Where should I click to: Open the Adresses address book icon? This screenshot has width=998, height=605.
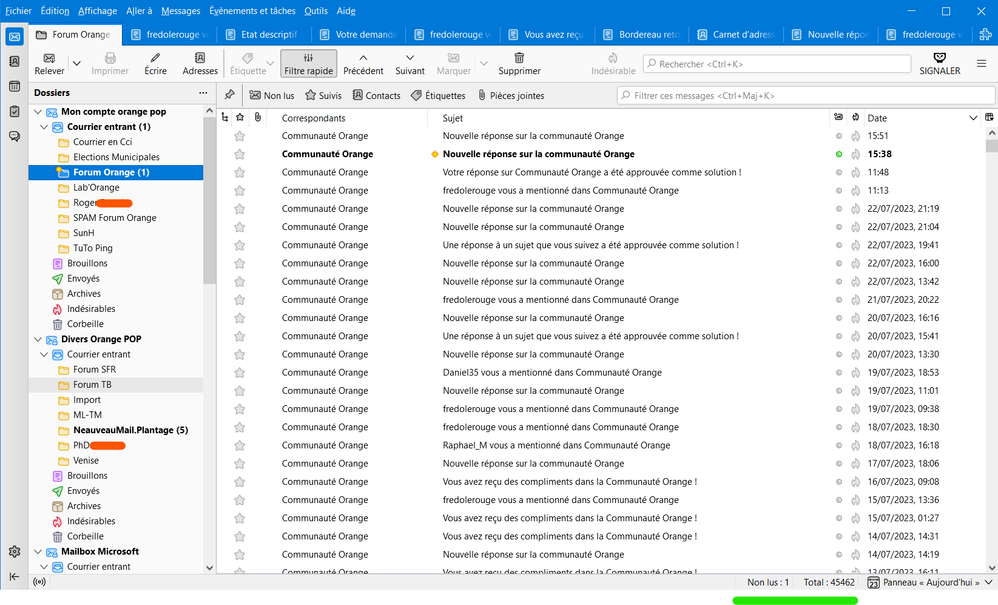(x=200, y=59)
